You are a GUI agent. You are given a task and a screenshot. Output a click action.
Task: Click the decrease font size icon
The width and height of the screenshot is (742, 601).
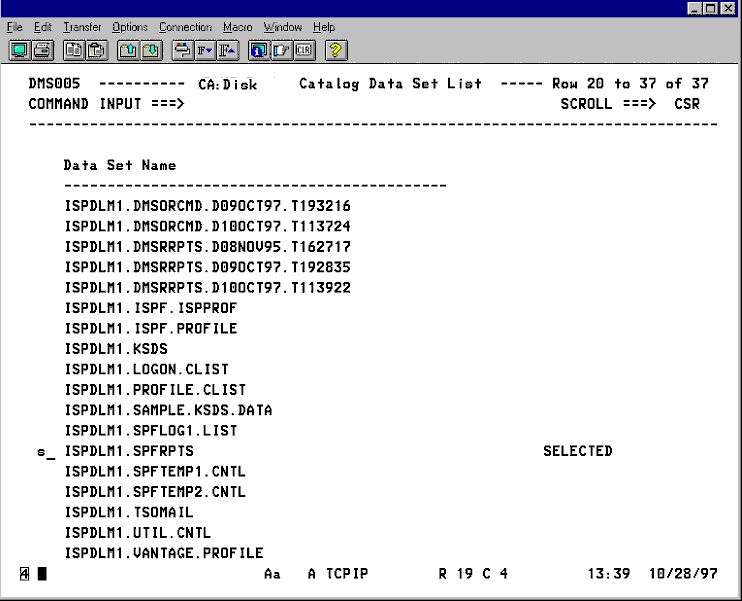click(205, 50)
